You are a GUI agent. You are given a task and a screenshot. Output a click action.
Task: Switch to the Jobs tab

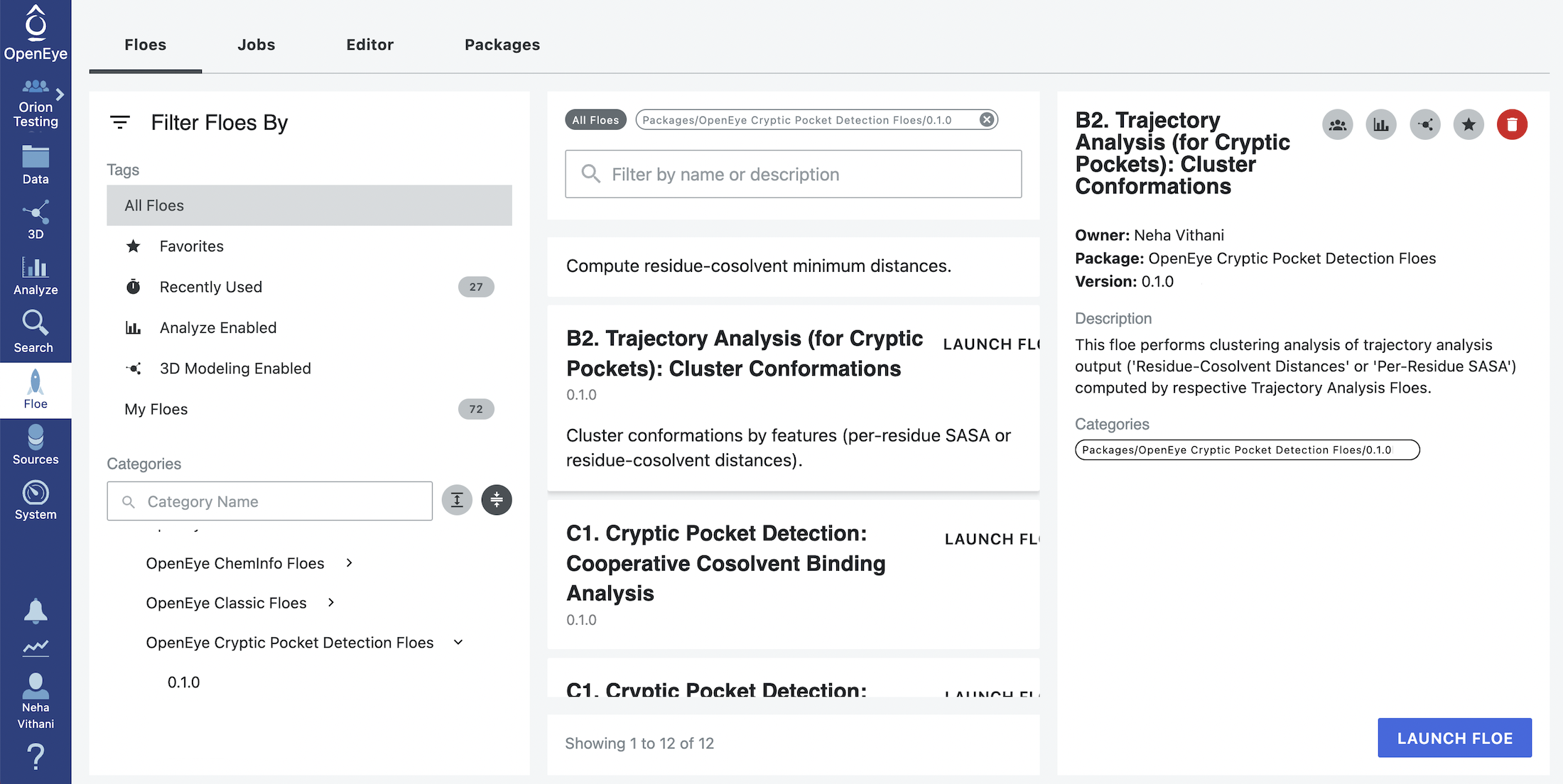[256, 44]
